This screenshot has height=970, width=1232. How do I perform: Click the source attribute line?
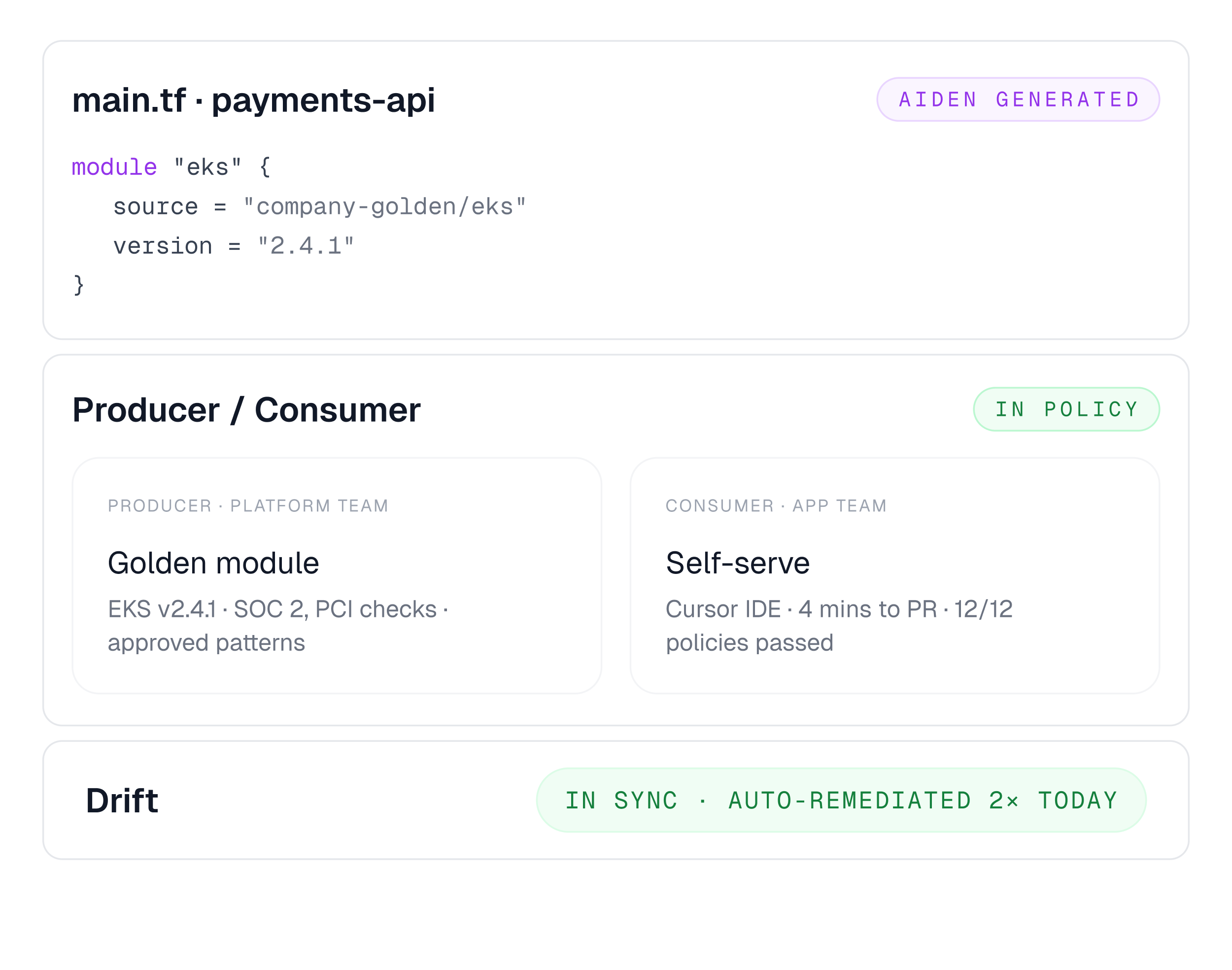point(319,207)
